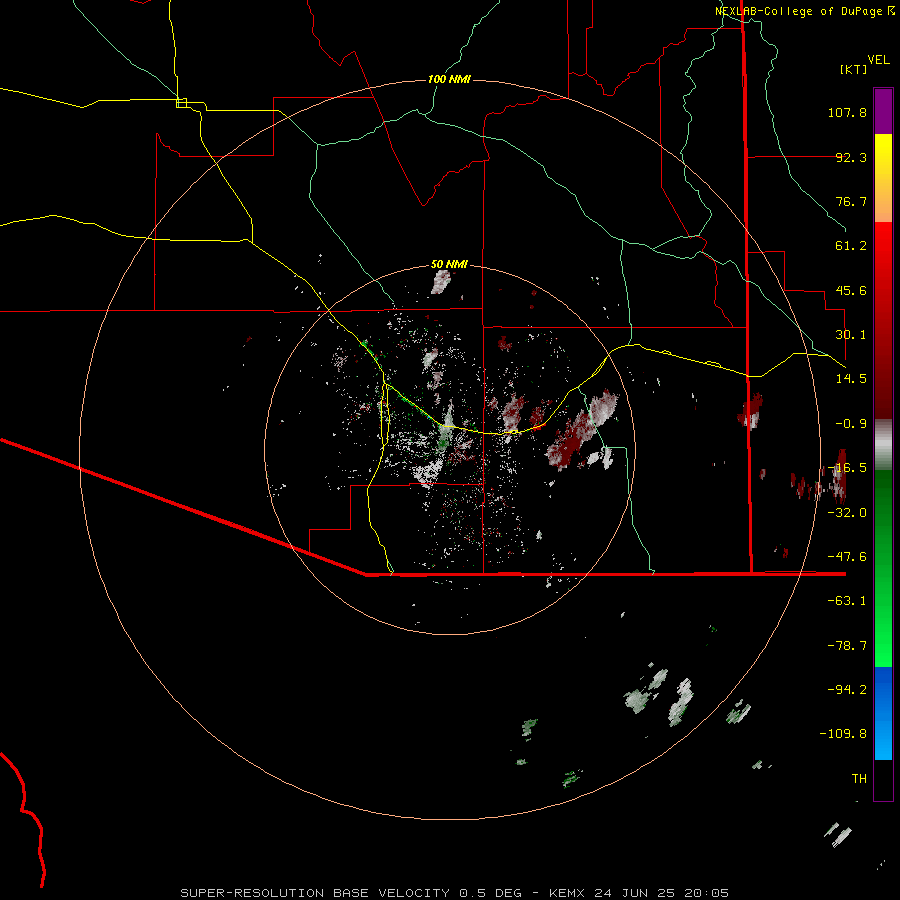Click the -0.9 velocity scale value
The image size is (900, 900).
click(x=851, y=424)
